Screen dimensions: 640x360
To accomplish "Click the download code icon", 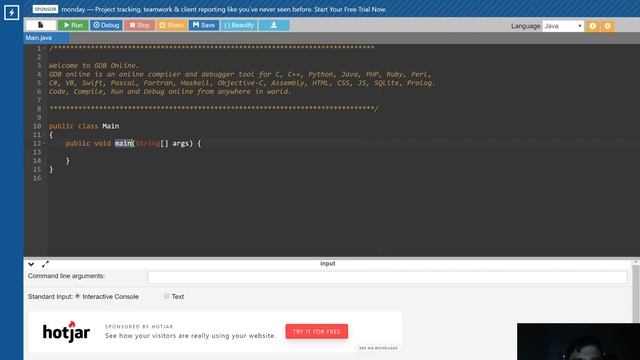I will click(x=274, y=25).
